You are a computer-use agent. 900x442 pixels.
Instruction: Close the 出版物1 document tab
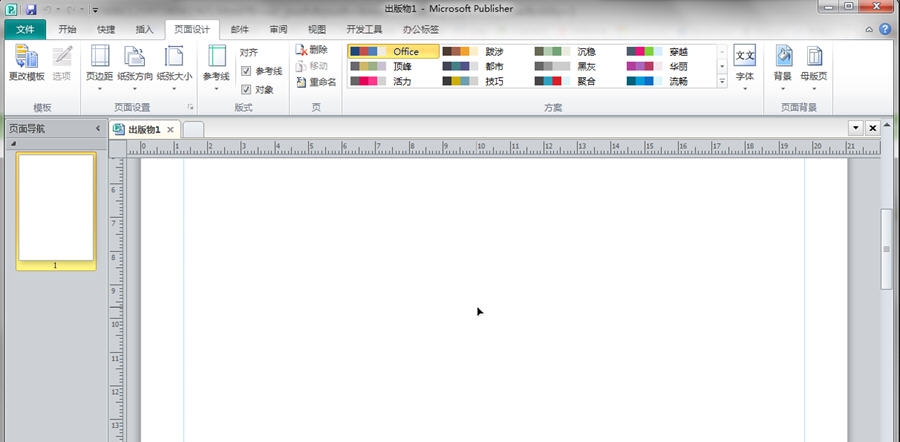click(x=170, y=130)
